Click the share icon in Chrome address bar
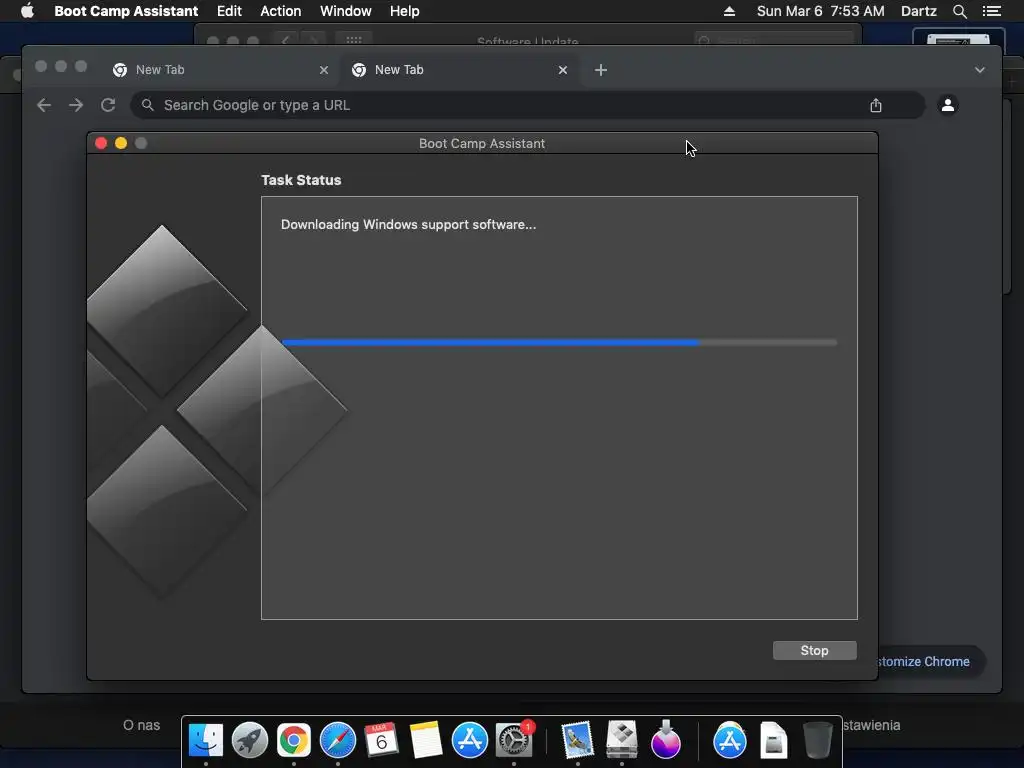The image size is (1024, 768). 876,105
